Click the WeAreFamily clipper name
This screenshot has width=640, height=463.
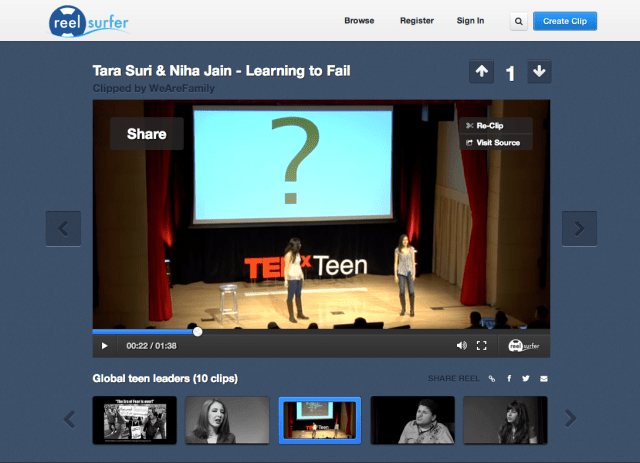click(x=182, y=88)
